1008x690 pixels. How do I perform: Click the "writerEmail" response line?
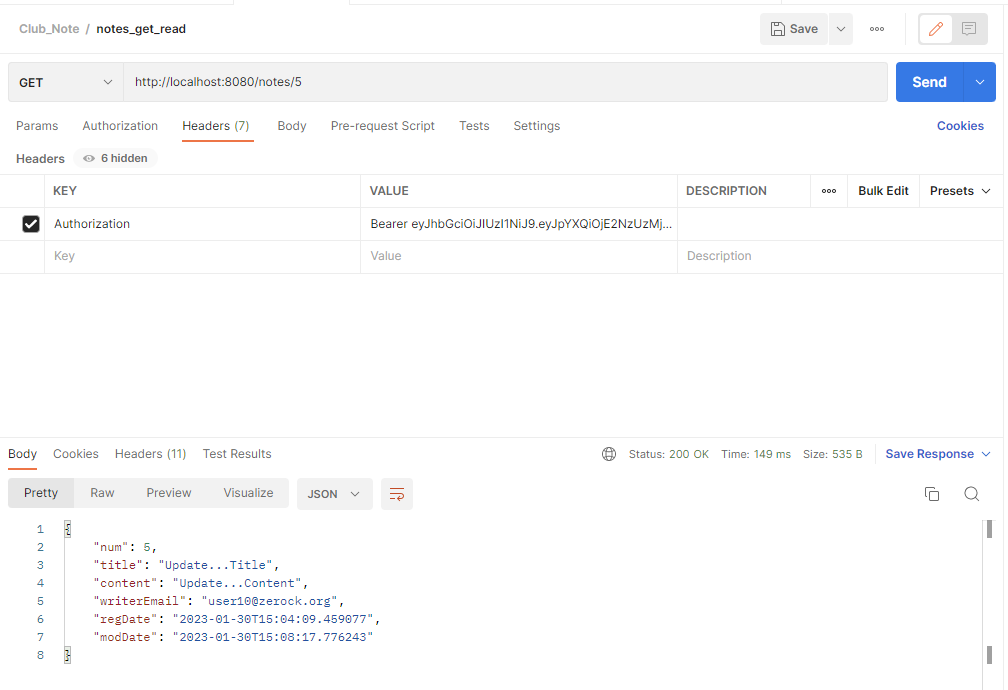pyautogui.click(x=219, y=601)
